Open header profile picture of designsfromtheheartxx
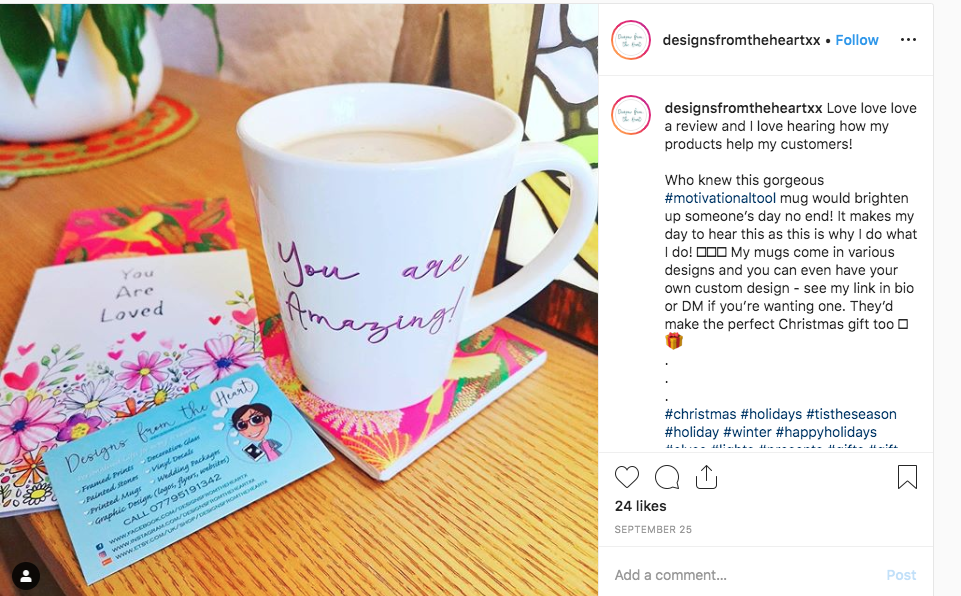This screenshot has height=596, width=961. tap(631, 40)
